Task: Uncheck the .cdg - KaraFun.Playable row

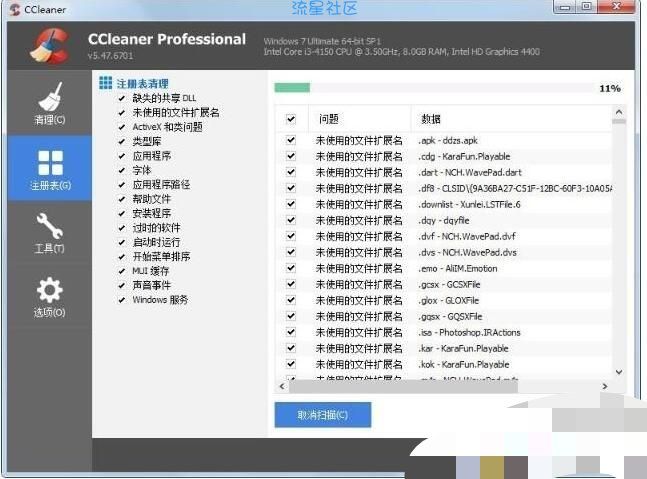Action: pos(291,156)
